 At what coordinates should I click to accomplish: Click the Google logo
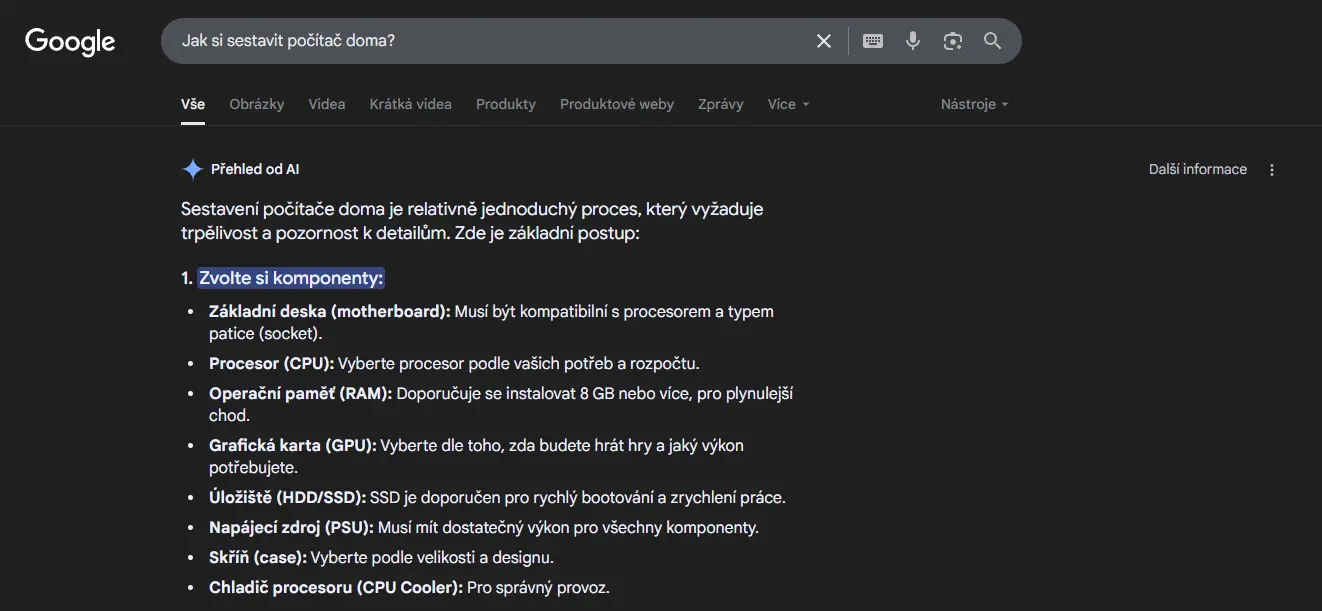tap(70, 41)
